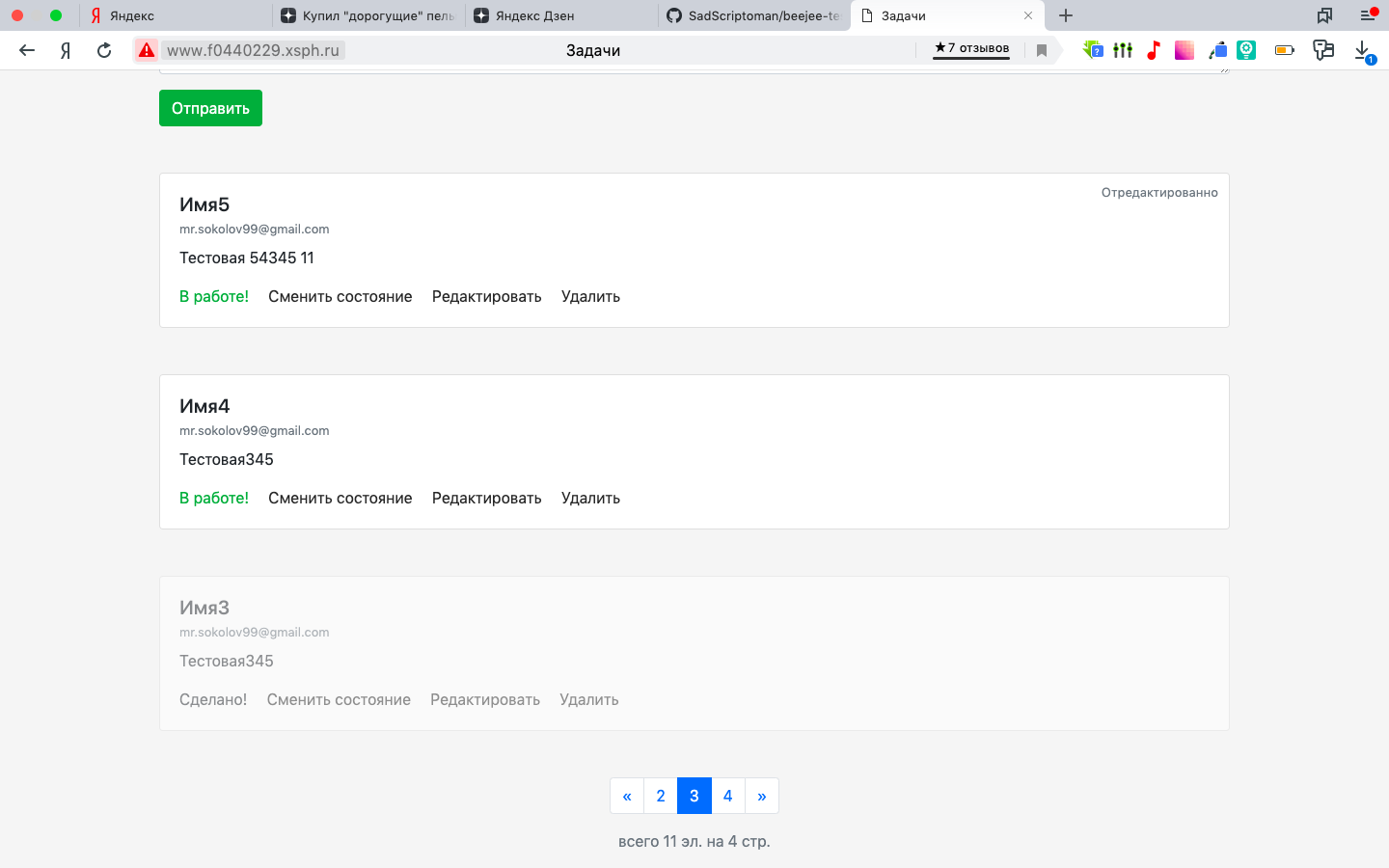This screenshot has width=1389, height=868.
Task: Switch to the Купил "дорогущие" tab
Action: click(x=368, y=15)
